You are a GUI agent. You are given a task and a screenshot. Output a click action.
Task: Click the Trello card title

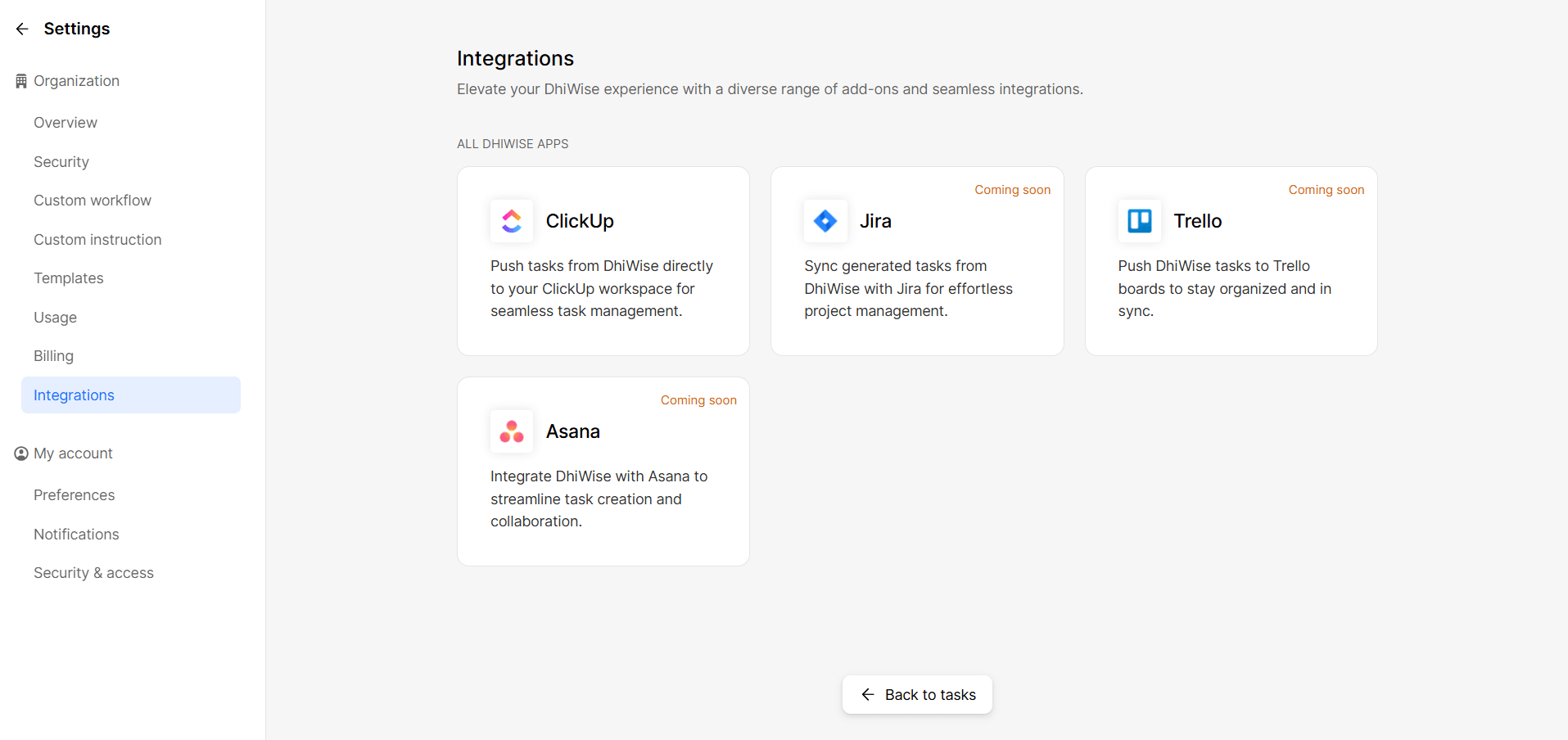(x=1198, y=221)
